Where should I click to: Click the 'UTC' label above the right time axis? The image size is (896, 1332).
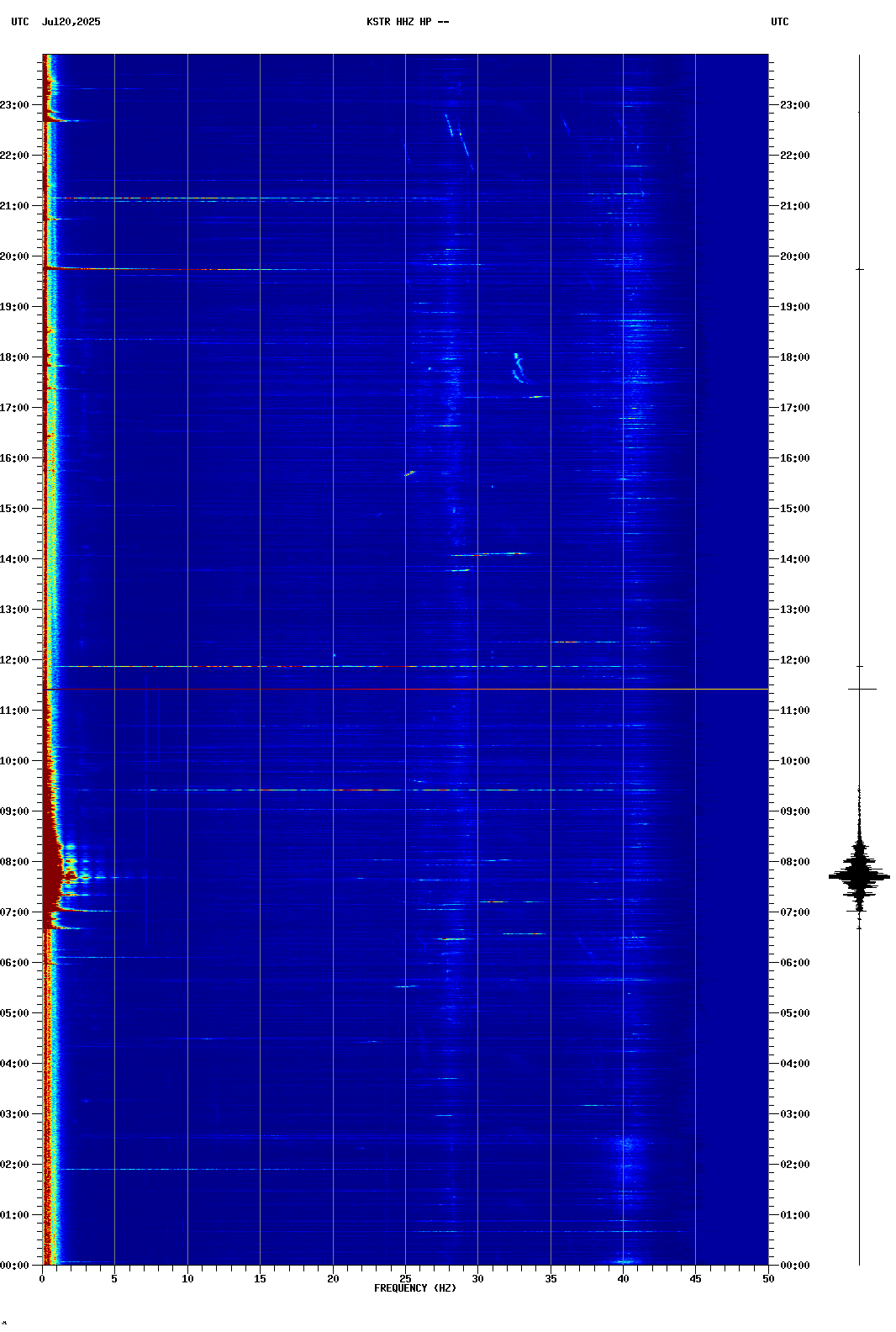tap(780, 22)
